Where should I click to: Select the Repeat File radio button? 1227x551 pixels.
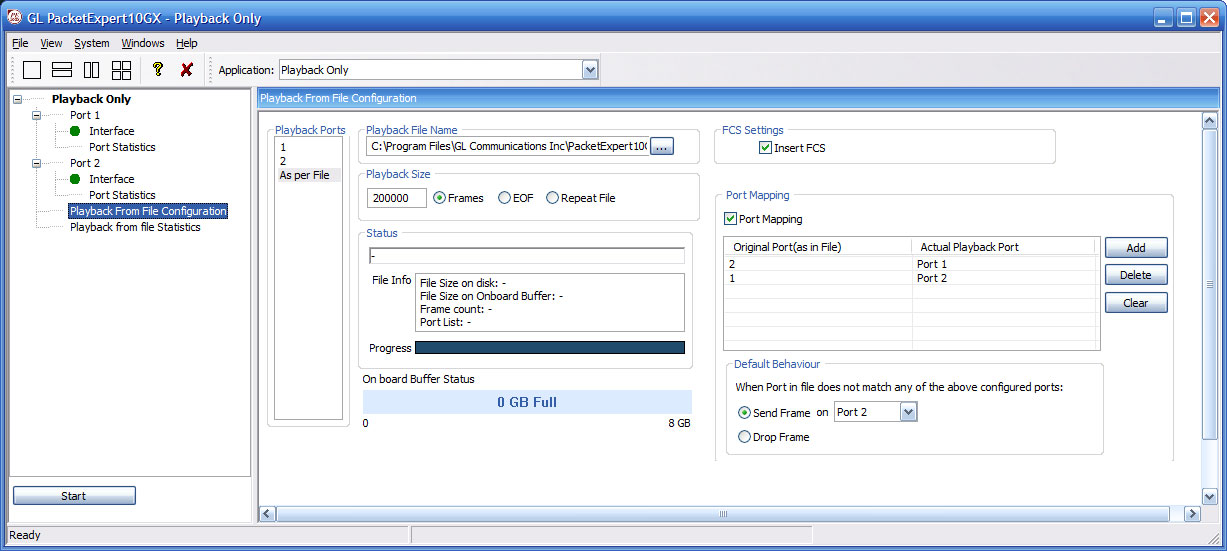(552, 198)
